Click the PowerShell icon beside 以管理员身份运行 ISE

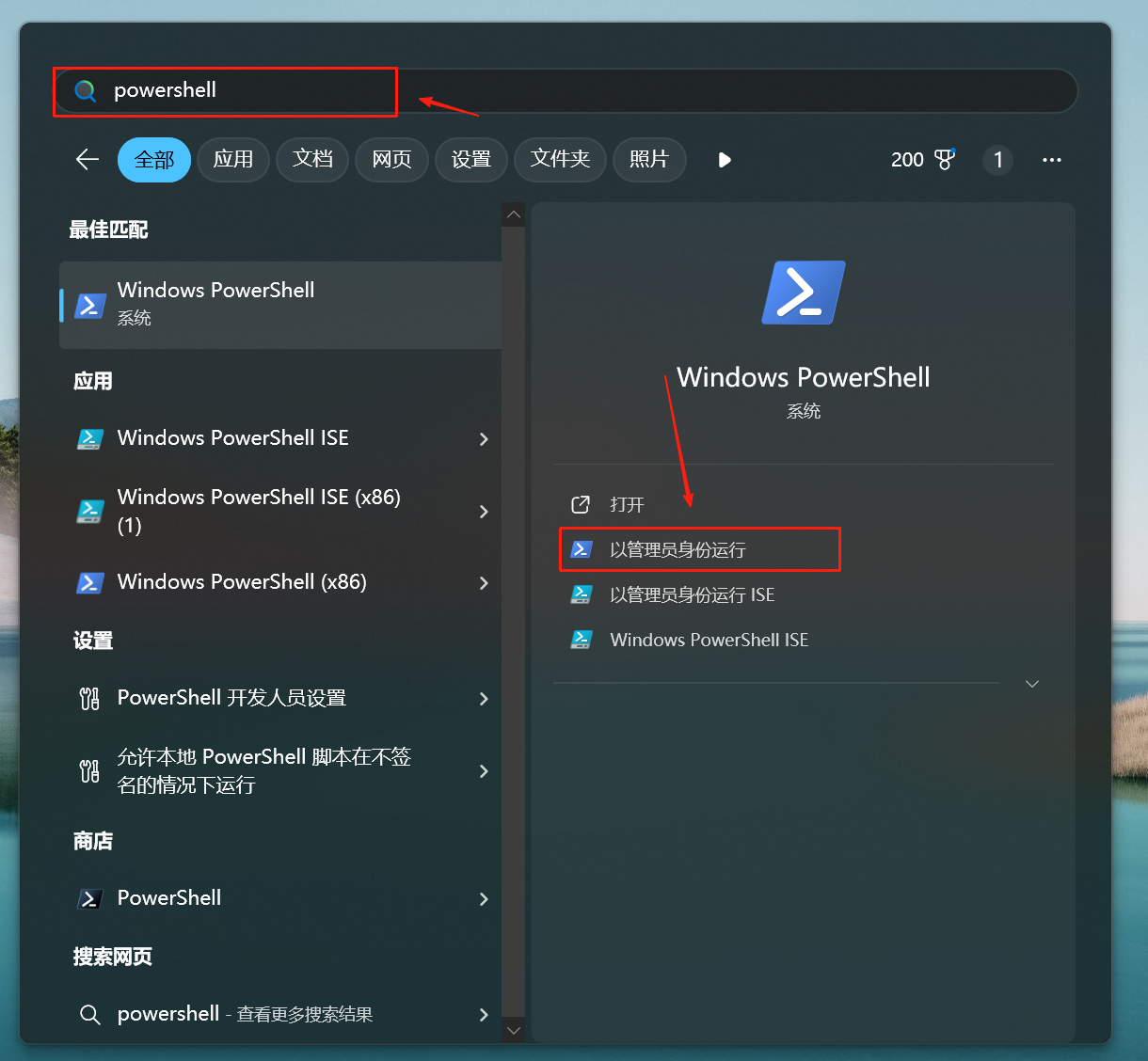(582, 594)
